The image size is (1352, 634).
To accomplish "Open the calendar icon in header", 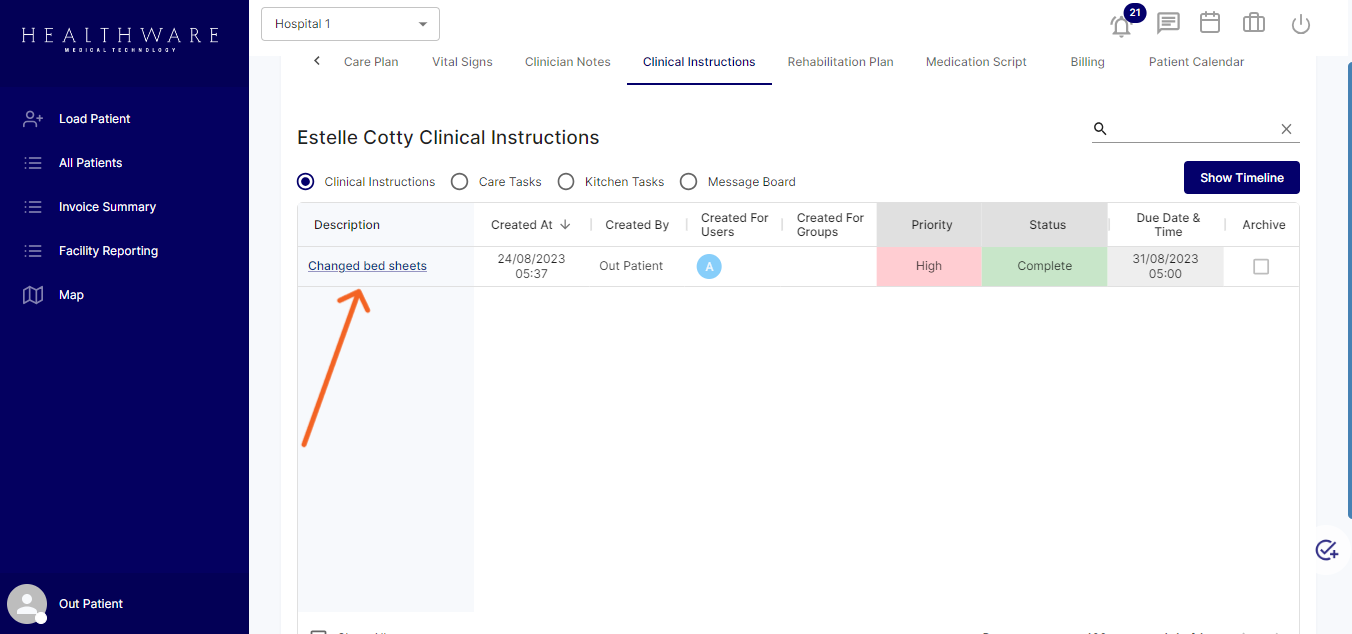I will click(x=1210, y=23).
